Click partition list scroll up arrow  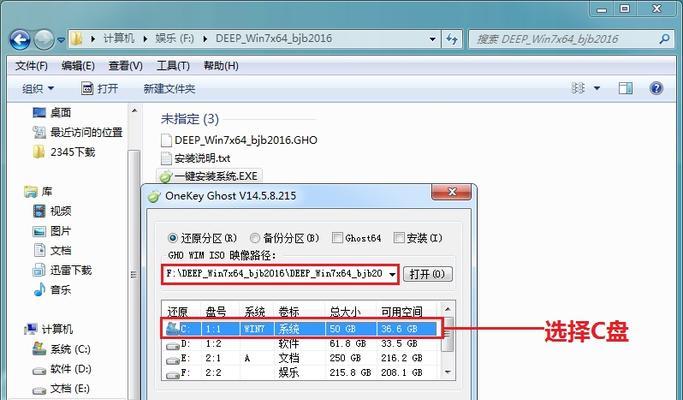point(448,309)
